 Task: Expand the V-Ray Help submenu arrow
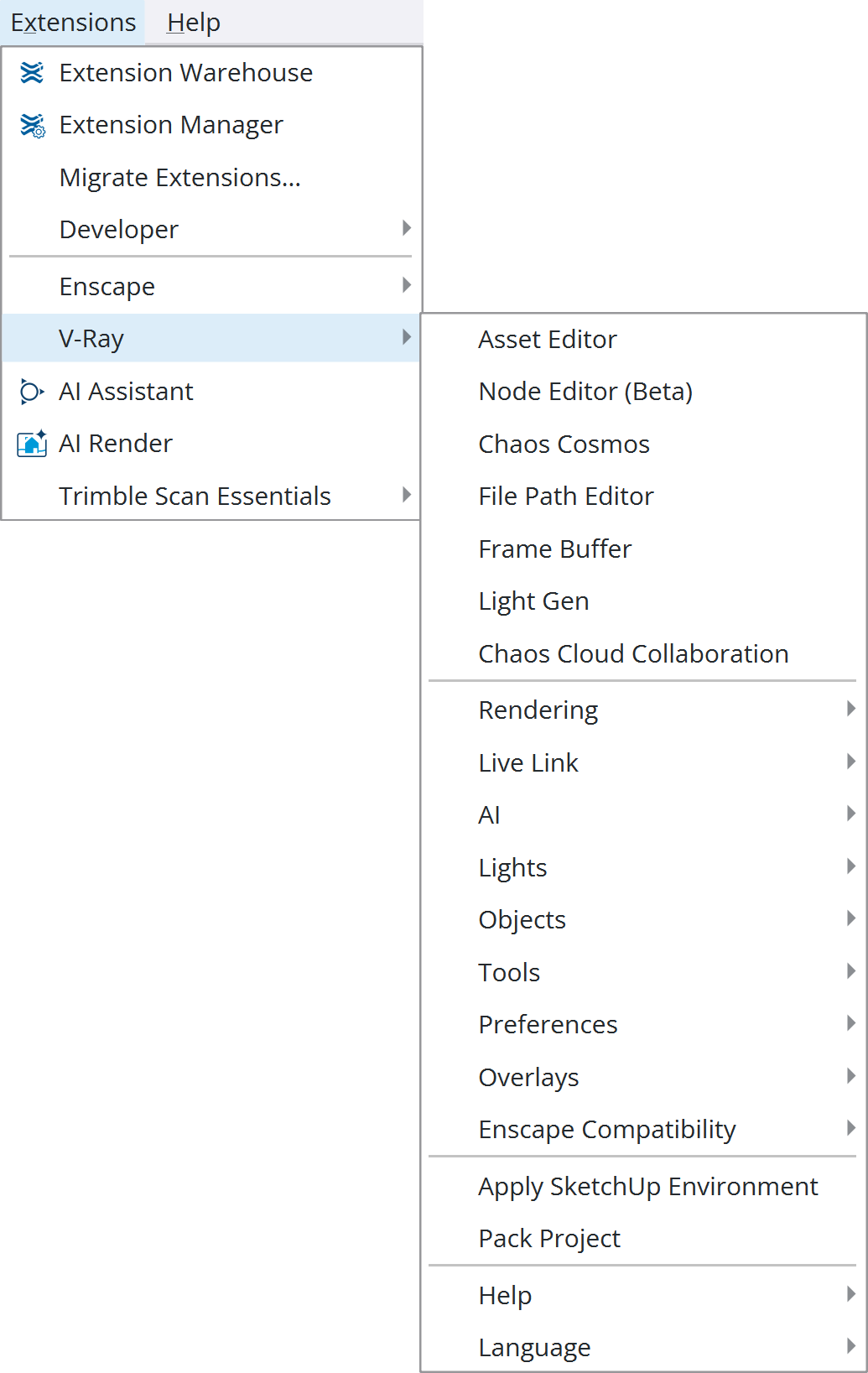click(851, 1294)
